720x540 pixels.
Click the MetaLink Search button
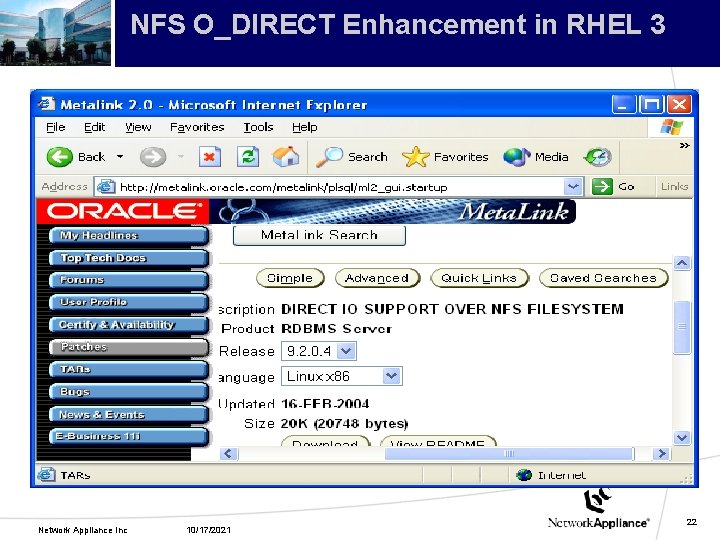click(319, 235)
